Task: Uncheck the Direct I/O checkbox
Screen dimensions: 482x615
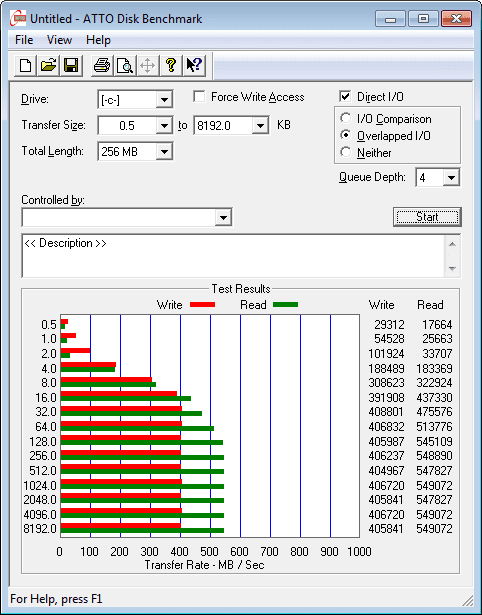Action: [345, 96]
